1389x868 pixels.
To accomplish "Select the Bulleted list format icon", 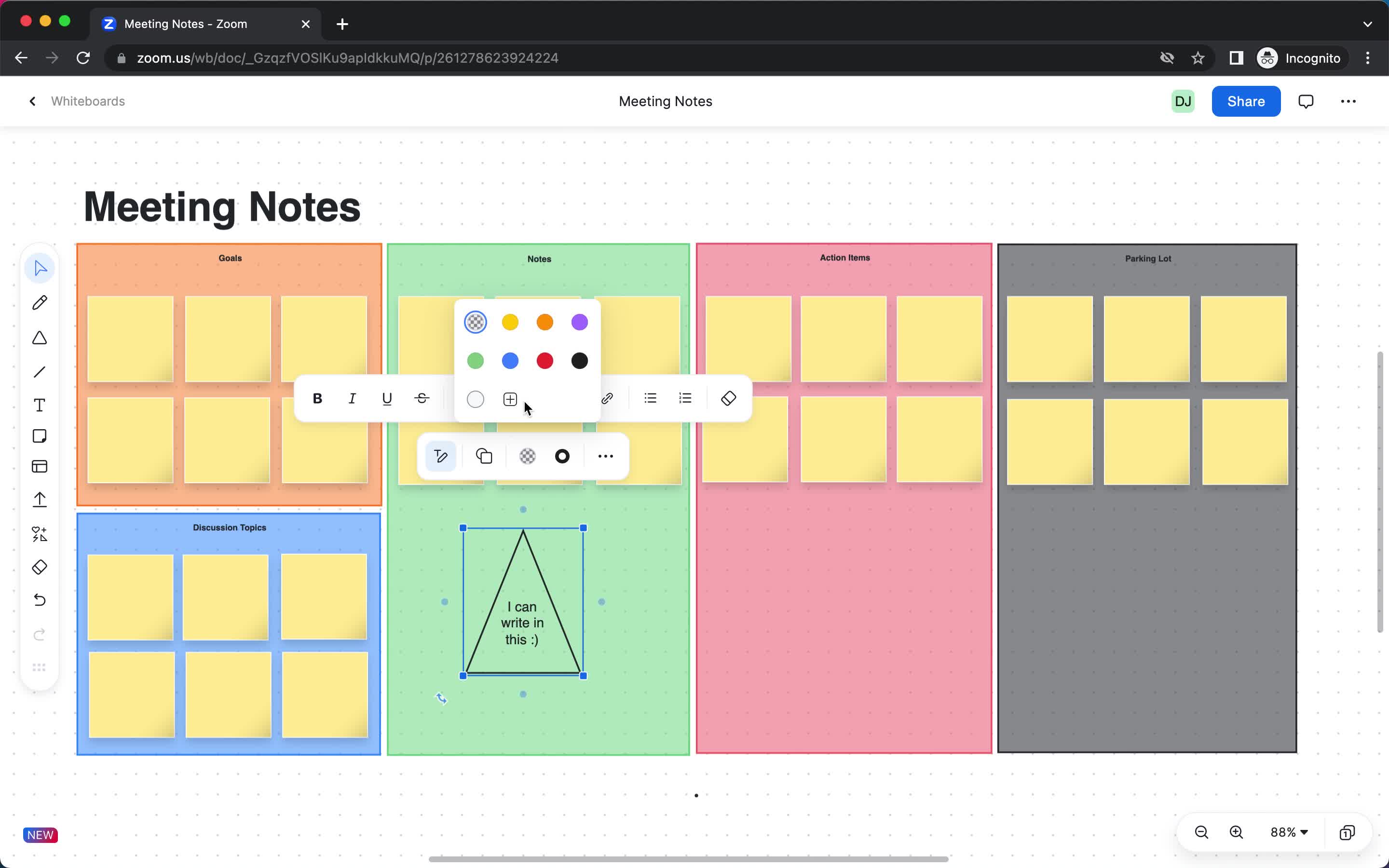I will coord(651,398).
